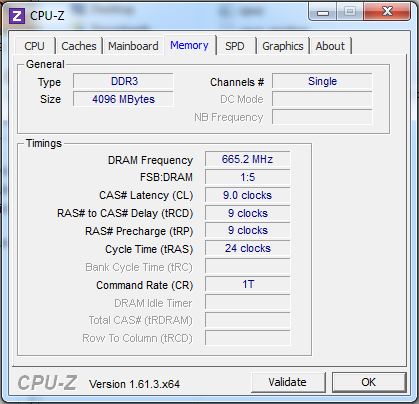Click the FSB:DRAM 1:5 value
This screenshot has height=404, width=419.
click(x=247, y=177)
